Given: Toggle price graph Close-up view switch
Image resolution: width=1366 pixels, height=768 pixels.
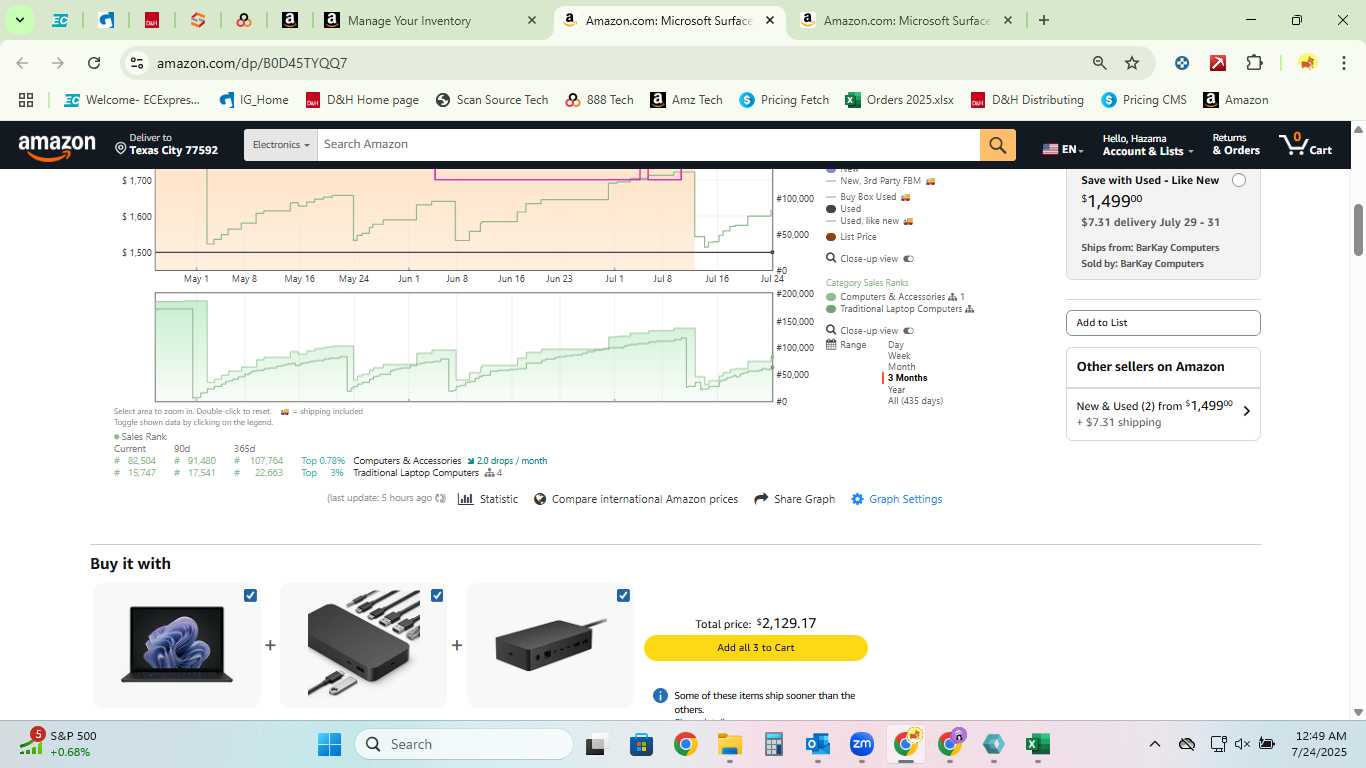Looking at the screenshot, I should (x=909, y=259).
